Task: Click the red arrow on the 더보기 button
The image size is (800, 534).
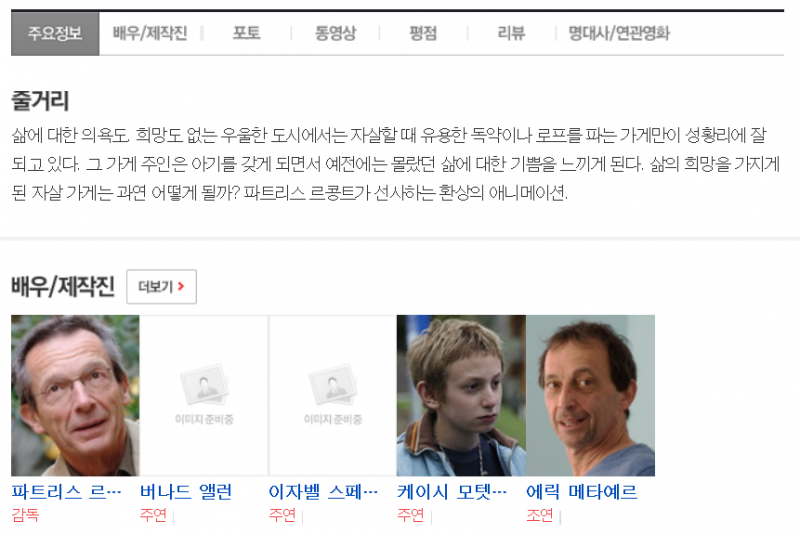Action: (x=181, y=287)
